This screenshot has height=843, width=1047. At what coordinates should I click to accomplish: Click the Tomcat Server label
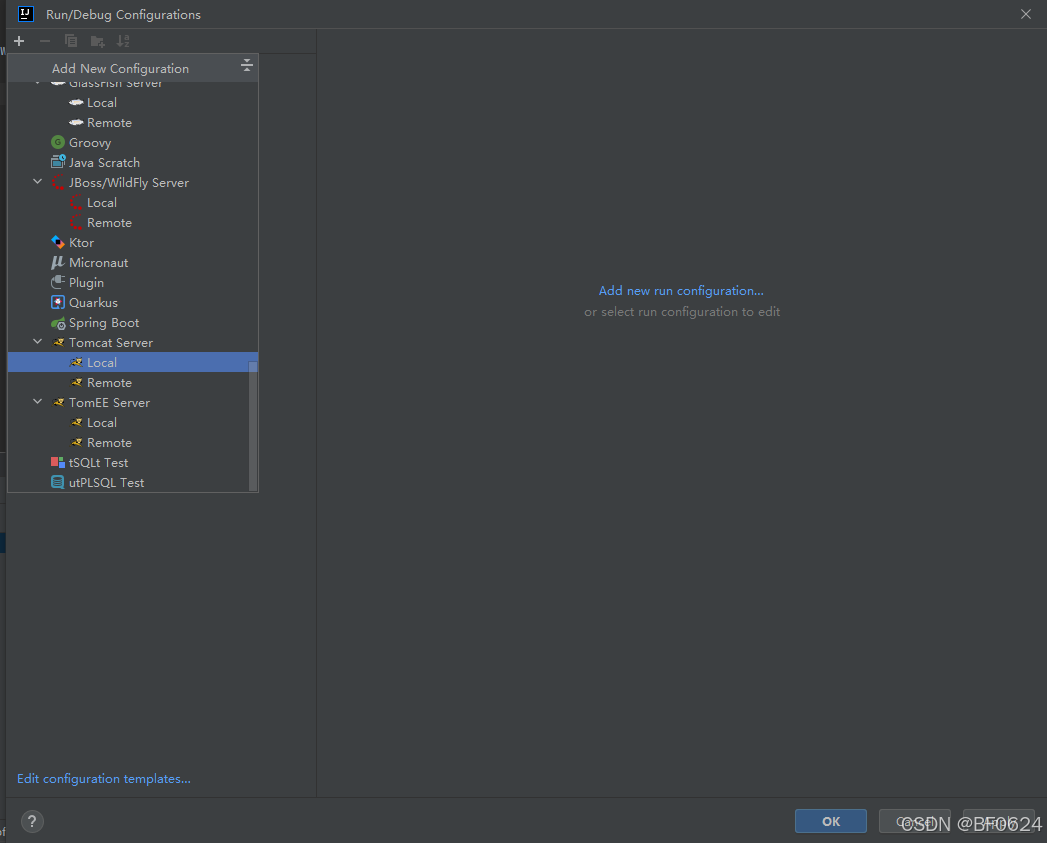[x=111, y=343]
